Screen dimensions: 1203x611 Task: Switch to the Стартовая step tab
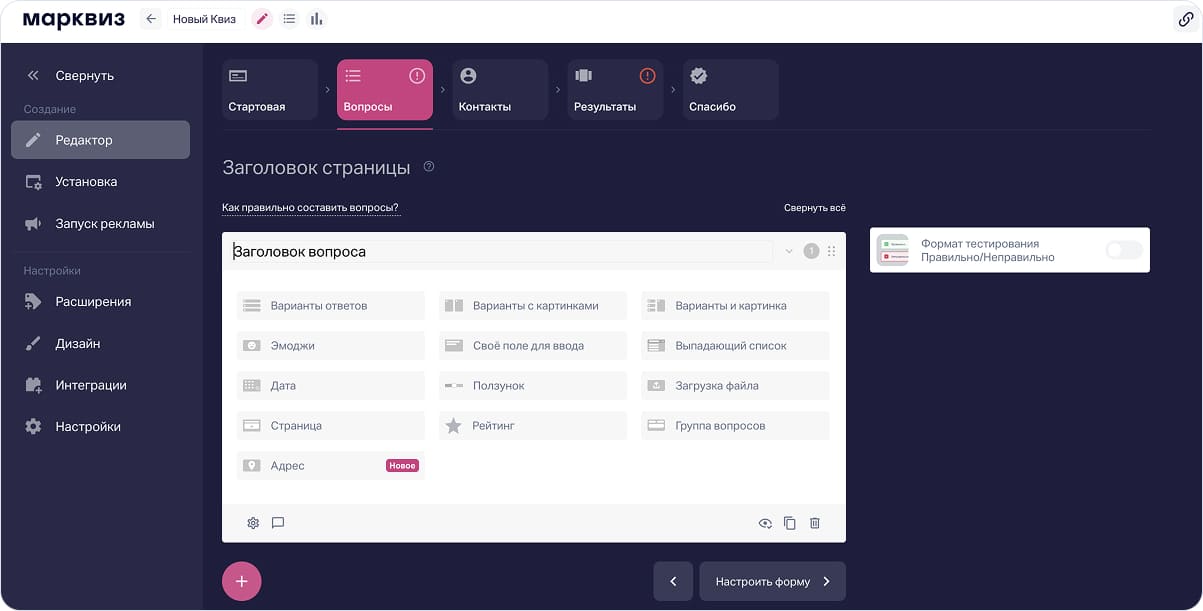[x=270, y=90]
